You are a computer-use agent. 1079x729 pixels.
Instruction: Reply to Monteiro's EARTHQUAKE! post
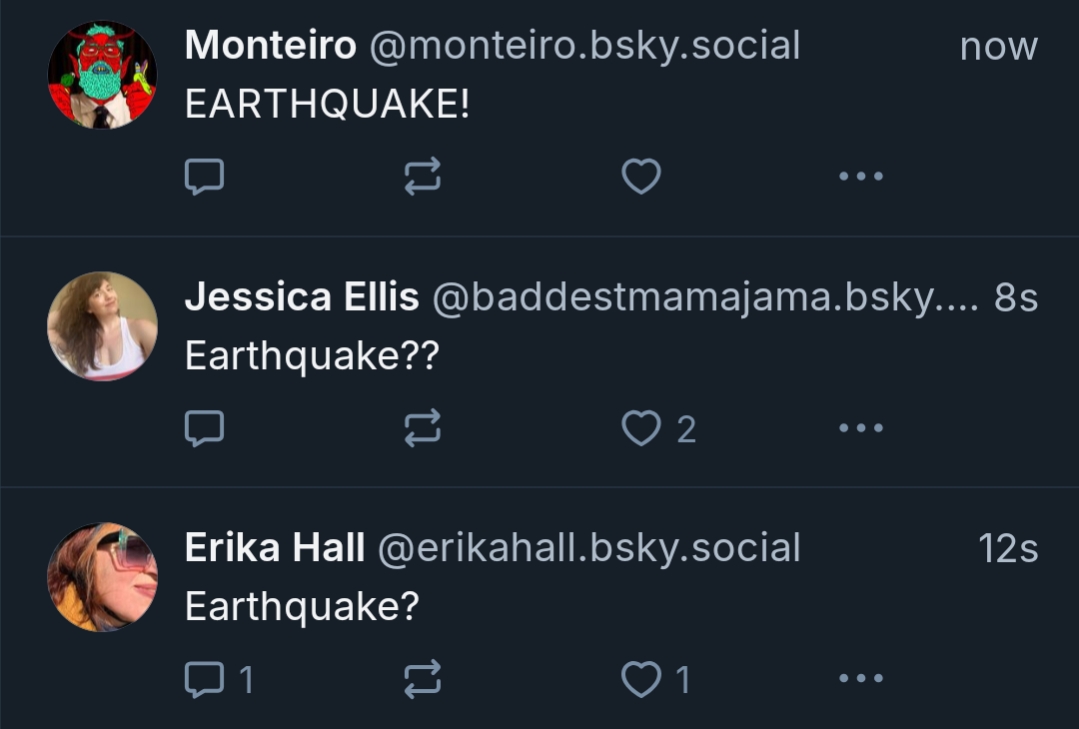pyautogui.click(x=205, y=177)
